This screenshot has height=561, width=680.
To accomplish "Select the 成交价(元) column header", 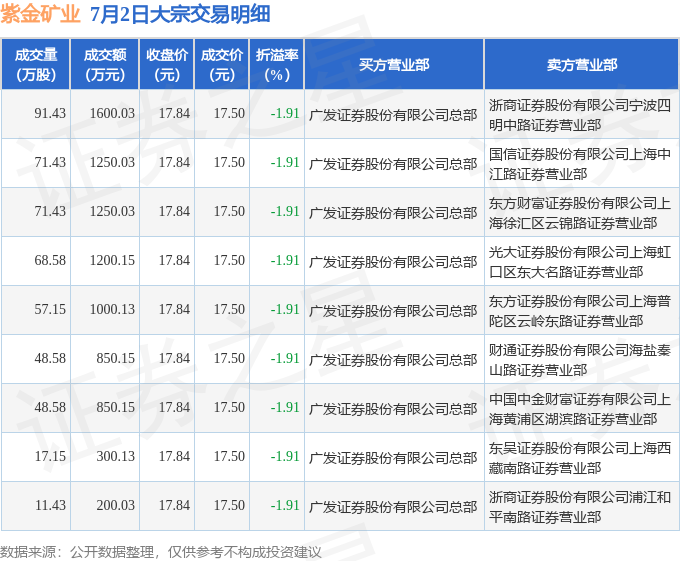I will tap(222, 65).
